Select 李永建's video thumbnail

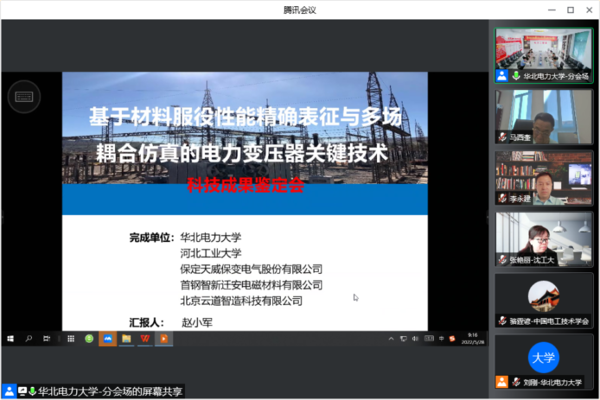[543, 178]
